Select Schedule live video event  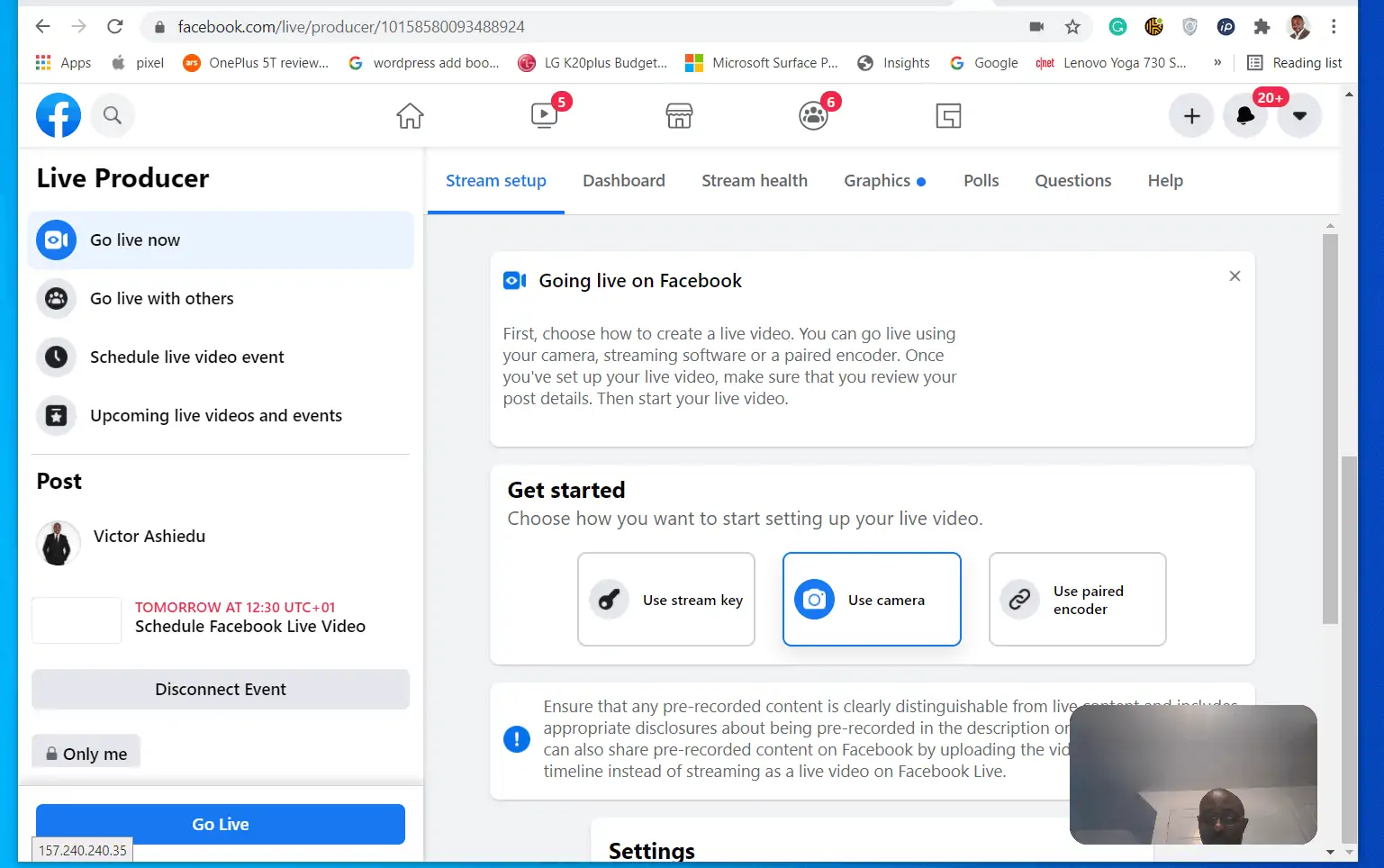click(221, 357)
